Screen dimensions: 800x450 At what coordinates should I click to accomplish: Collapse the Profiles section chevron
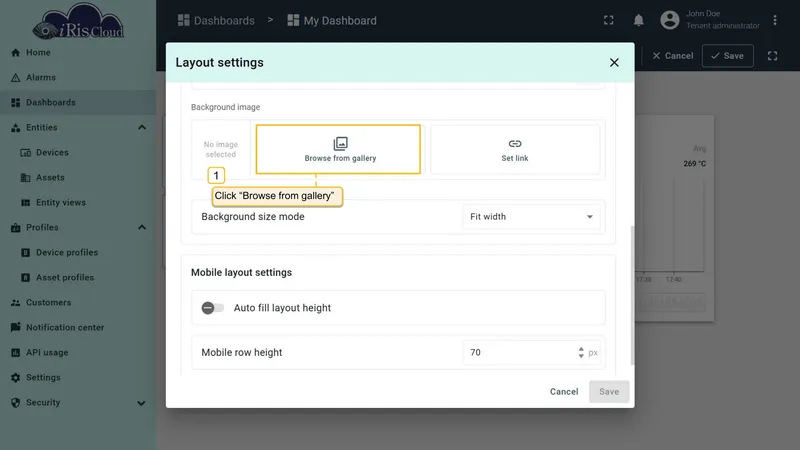pyautogui.click(x=142, y=228)
